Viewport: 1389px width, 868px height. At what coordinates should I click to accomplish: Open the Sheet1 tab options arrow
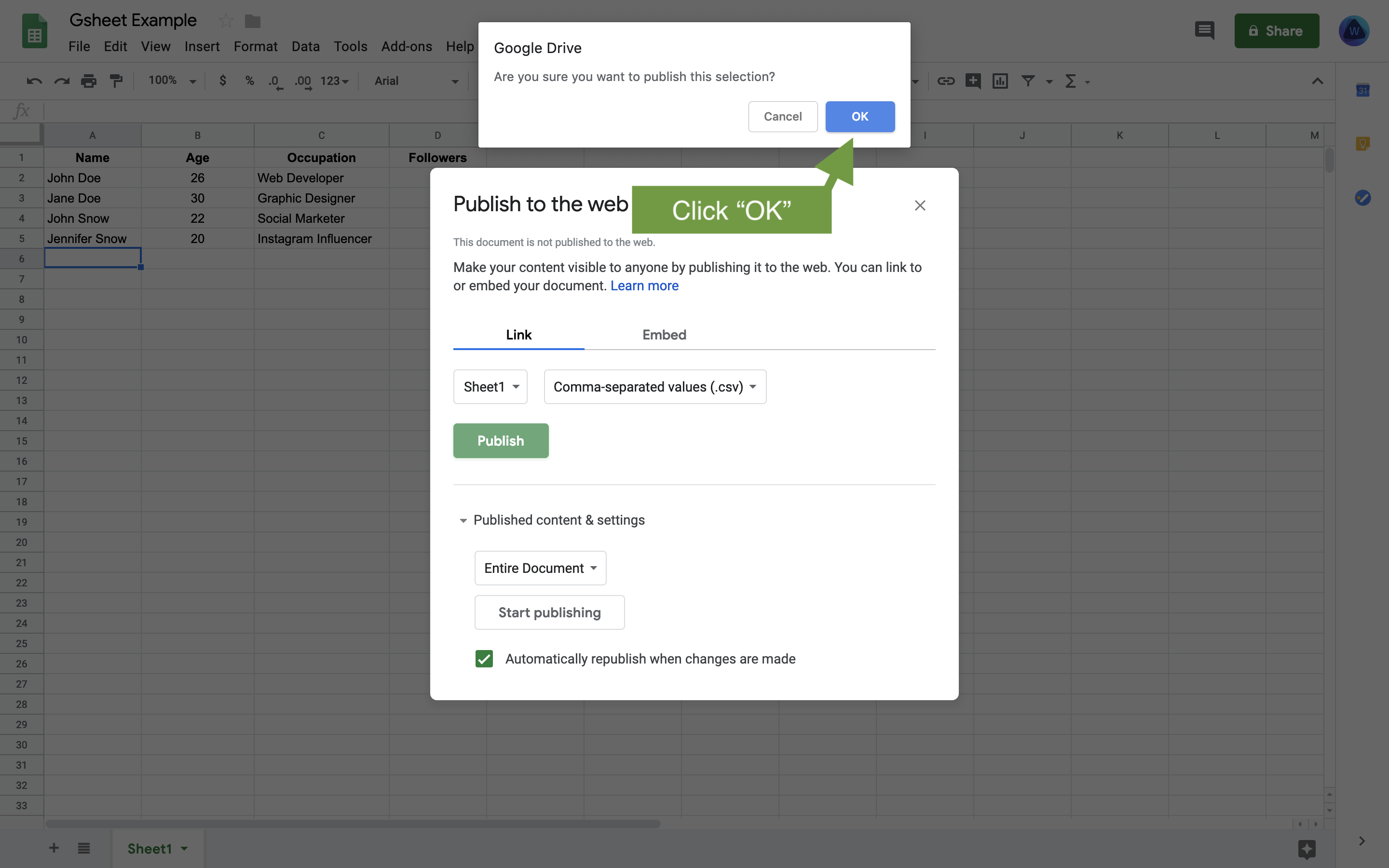pyautogui.click(x=185, y=849)
